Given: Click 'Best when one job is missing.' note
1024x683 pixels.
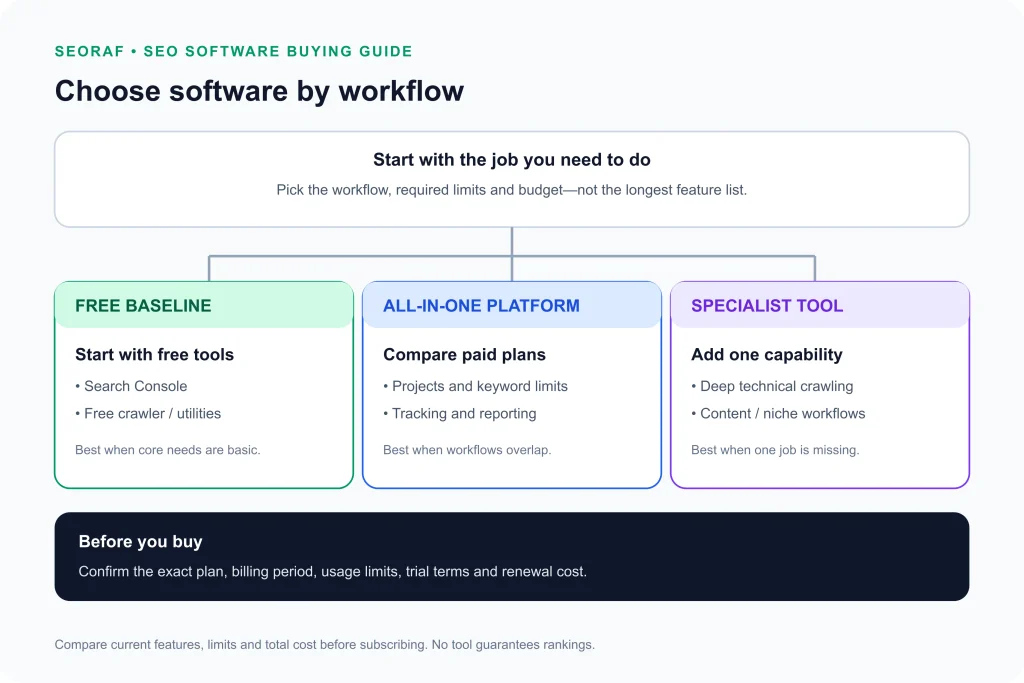Looking at the screenshot, I should 775,450.
